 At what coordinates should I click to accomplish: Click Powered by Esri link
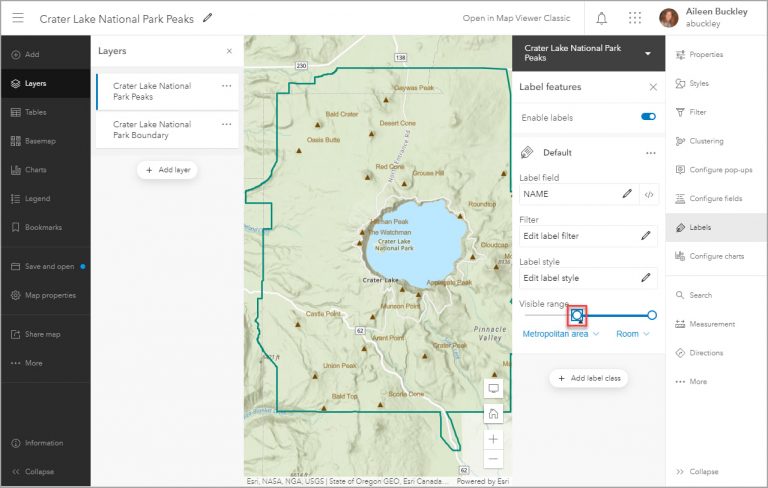click(482, 481)
